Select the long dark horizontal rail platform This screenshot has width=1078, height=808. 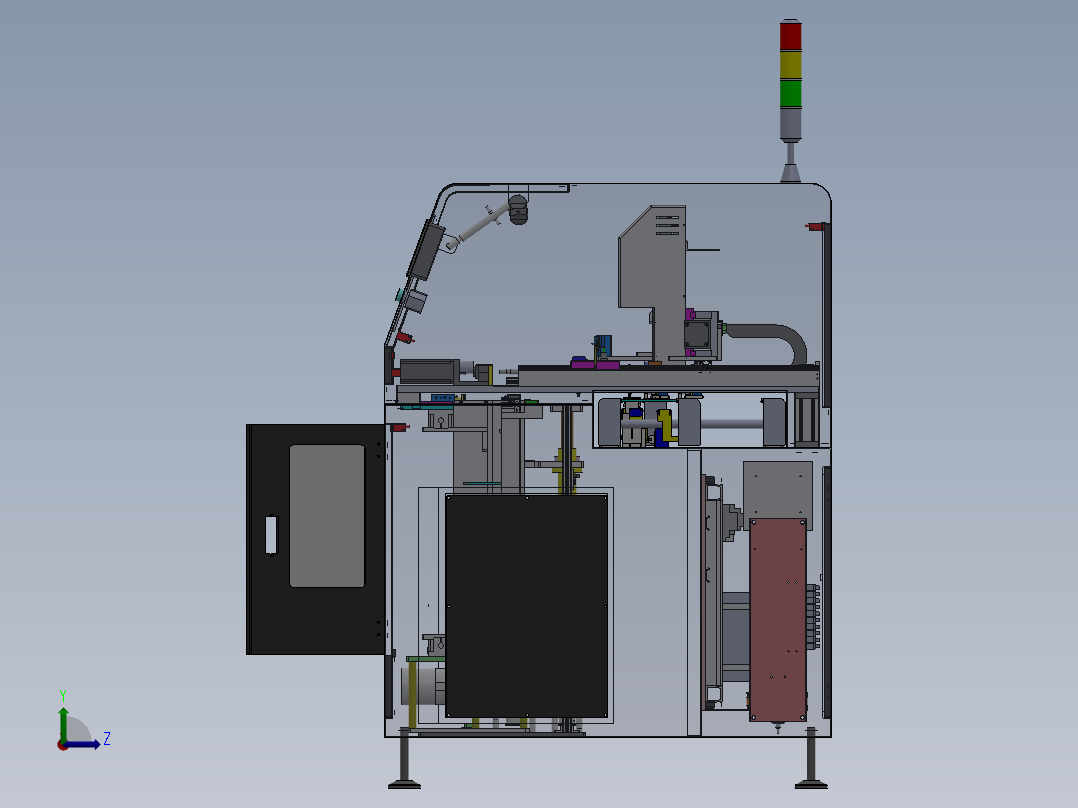coord(668,376)
